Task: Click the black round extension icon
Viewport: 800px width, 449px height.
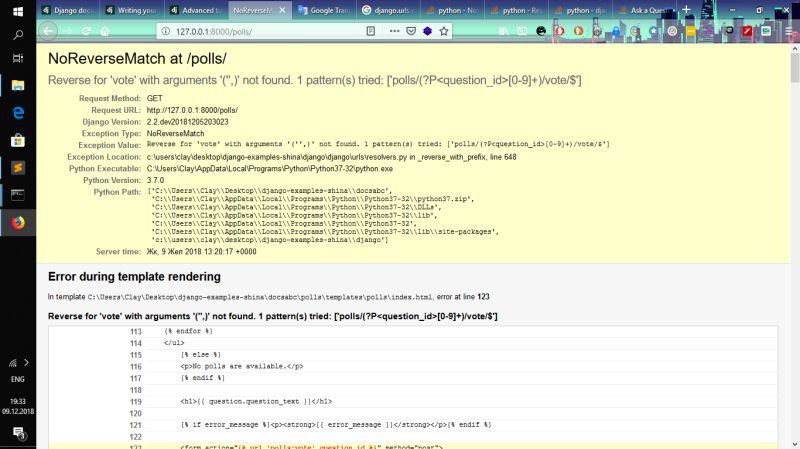Action: click(x=541, y=31)
